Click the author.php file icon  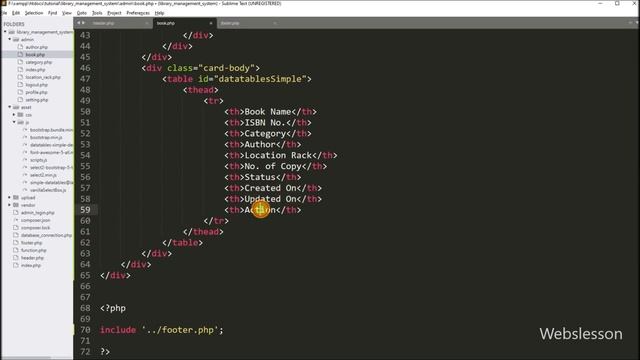coord(20,47)
